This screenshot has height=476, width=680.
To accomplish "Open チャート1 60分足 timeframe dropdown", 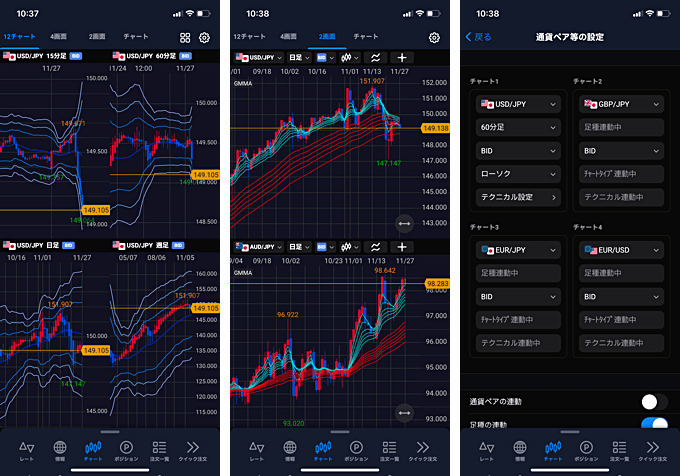I will [518, 127].
